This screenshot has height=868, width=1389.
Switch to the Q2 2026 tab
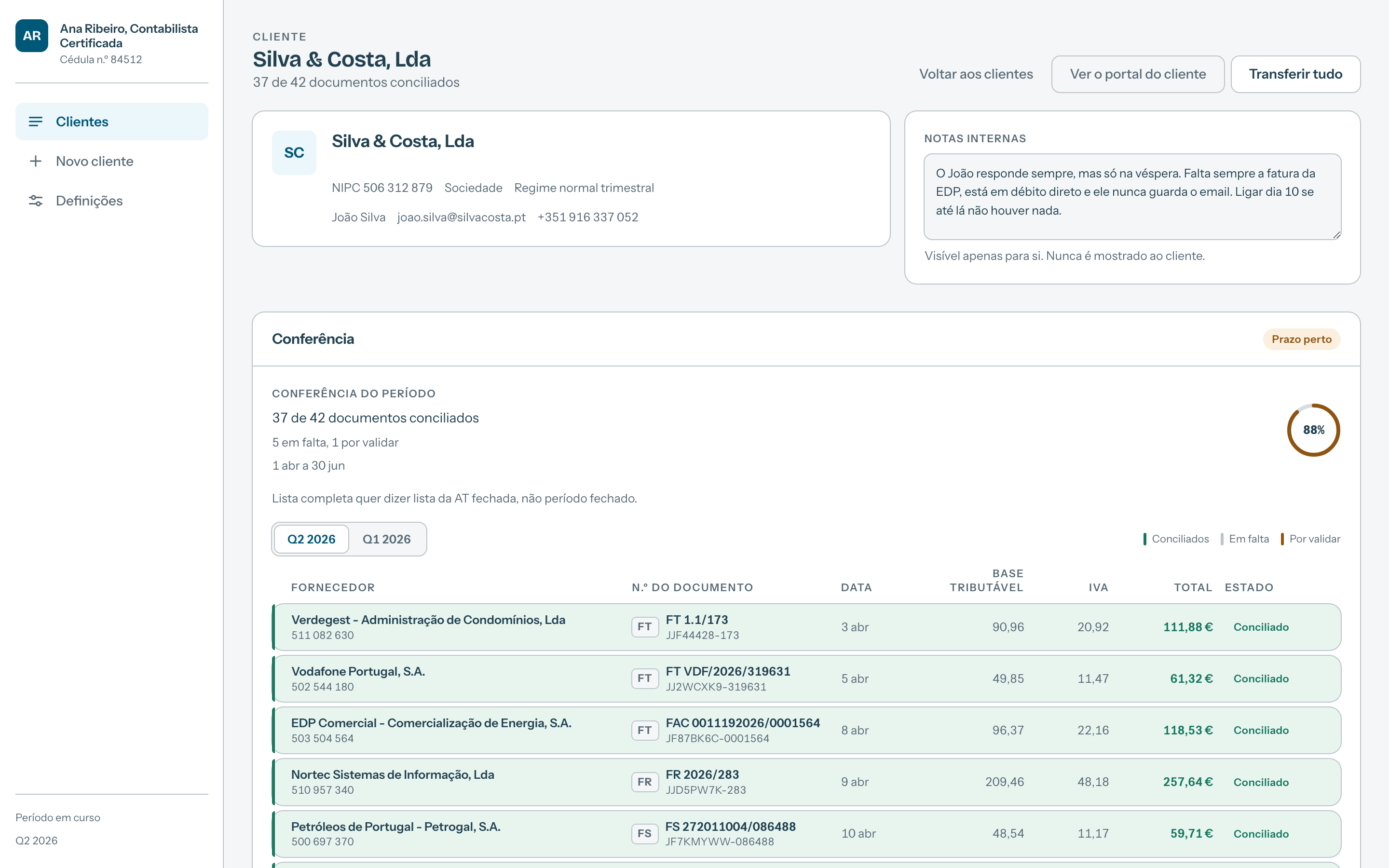click(x=312, y=539)
